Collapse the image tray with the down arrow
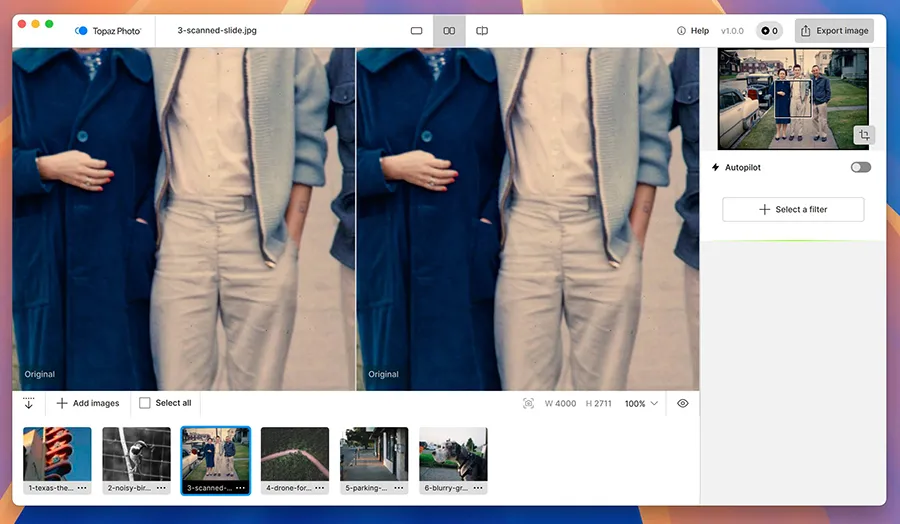Screen dimensions: 900x524 tap(28, 403)
